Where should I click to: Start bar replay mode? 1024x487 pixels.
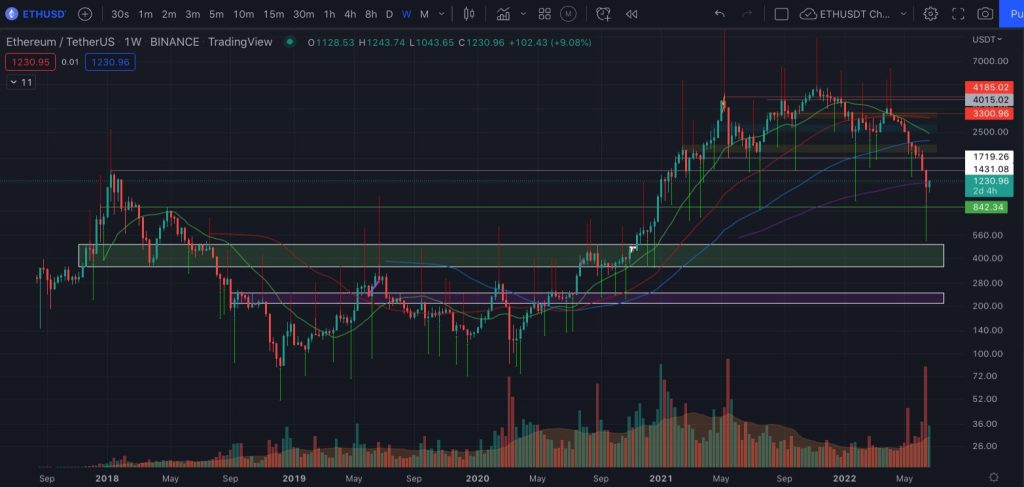[631, 14]
